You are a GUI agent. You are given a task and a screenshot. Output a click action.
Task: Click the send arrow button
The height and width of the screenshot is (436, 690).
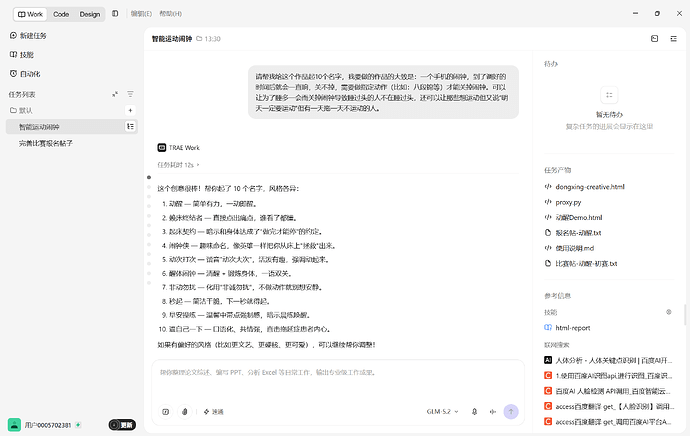click(511, 412)
